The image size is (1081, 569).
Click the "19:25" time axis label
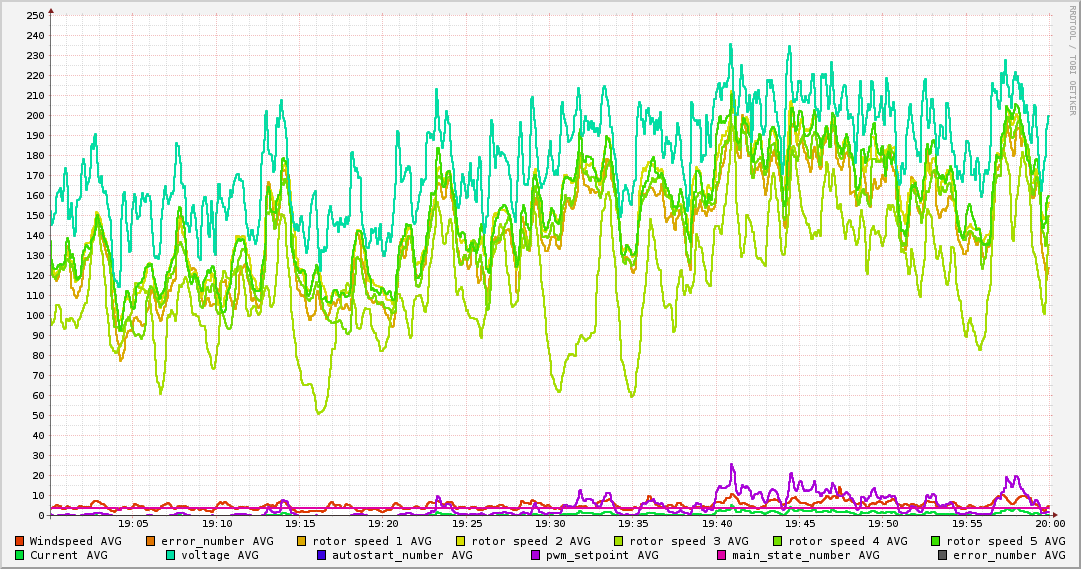coord(467,524)
